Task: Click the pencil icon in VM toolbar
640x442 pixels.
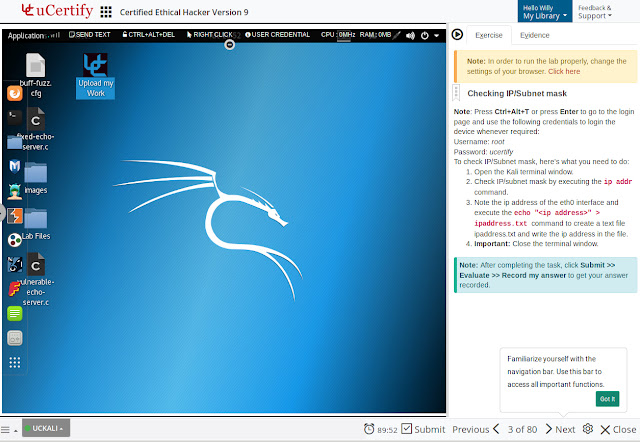Action: tap(397, 35)
